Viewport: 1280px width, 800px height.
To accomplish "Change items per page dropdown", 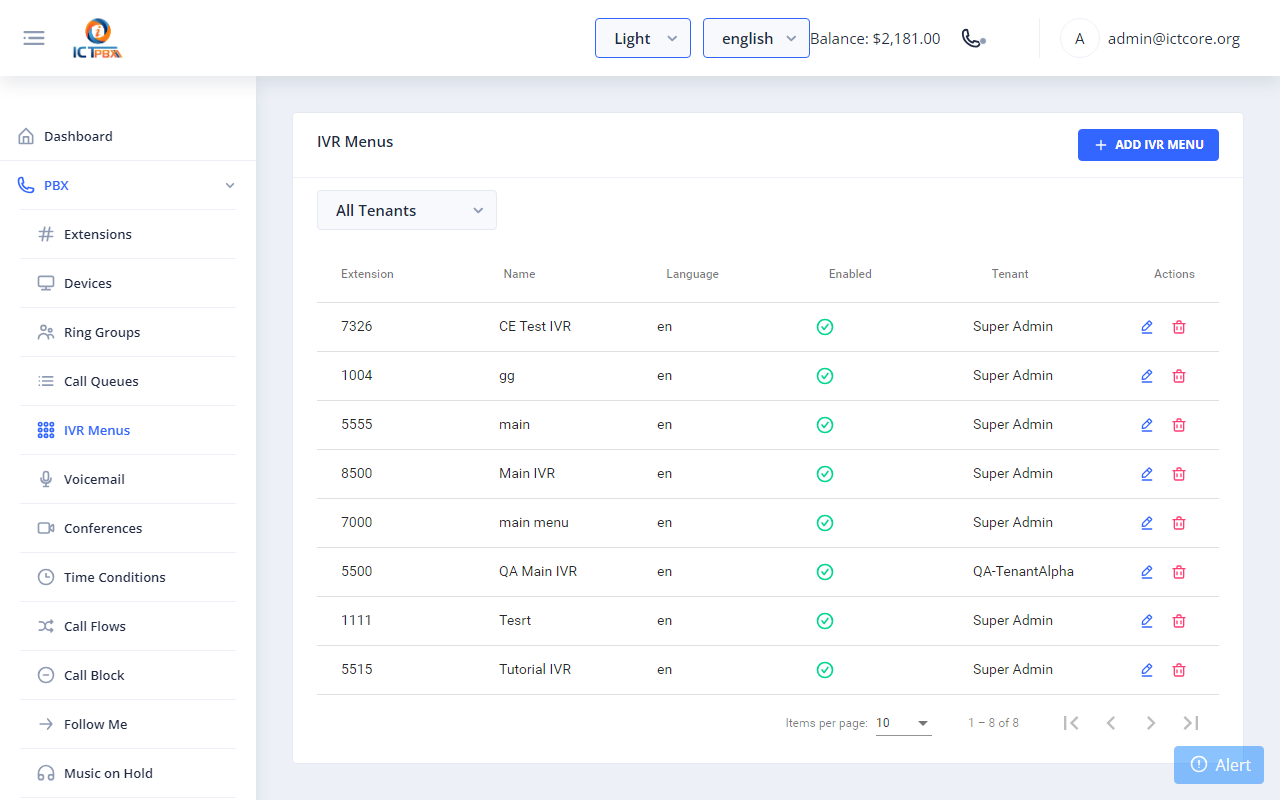I will pos(903,723).
